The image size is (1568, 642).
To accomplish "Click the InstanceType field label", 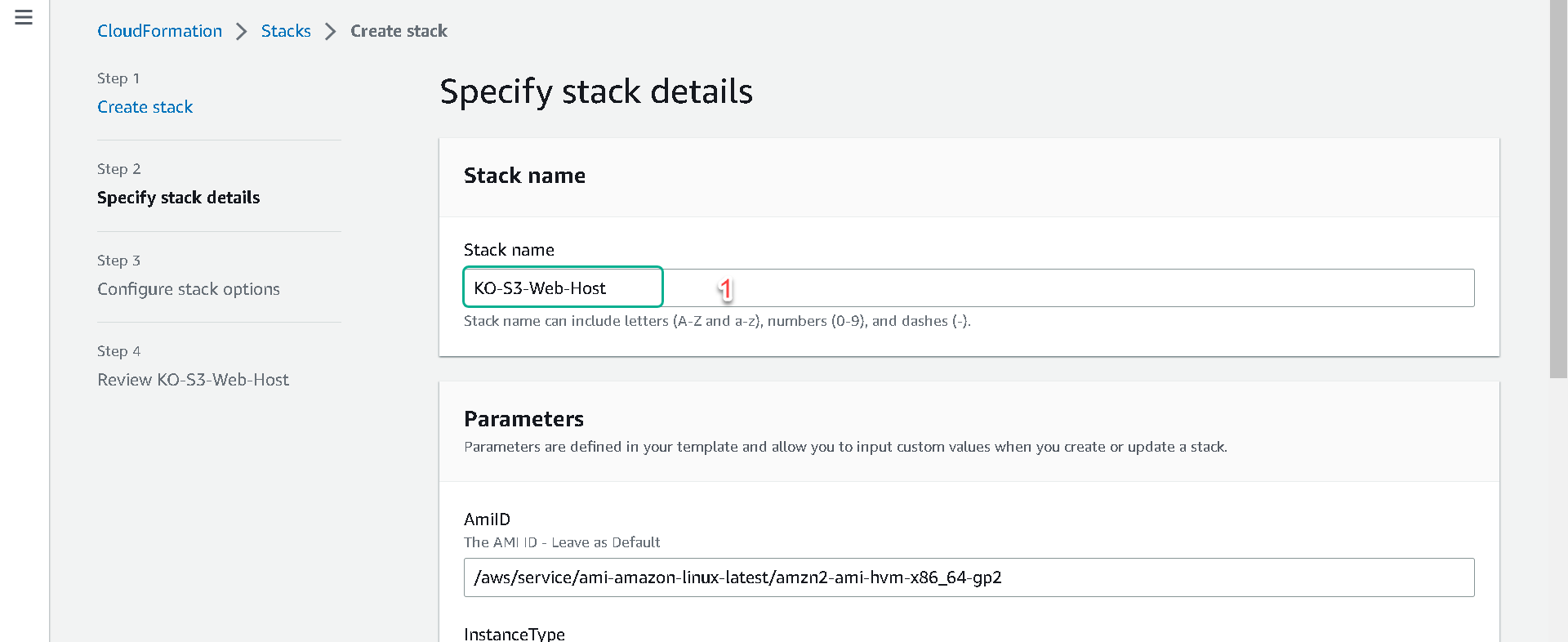I will point(514,634).
